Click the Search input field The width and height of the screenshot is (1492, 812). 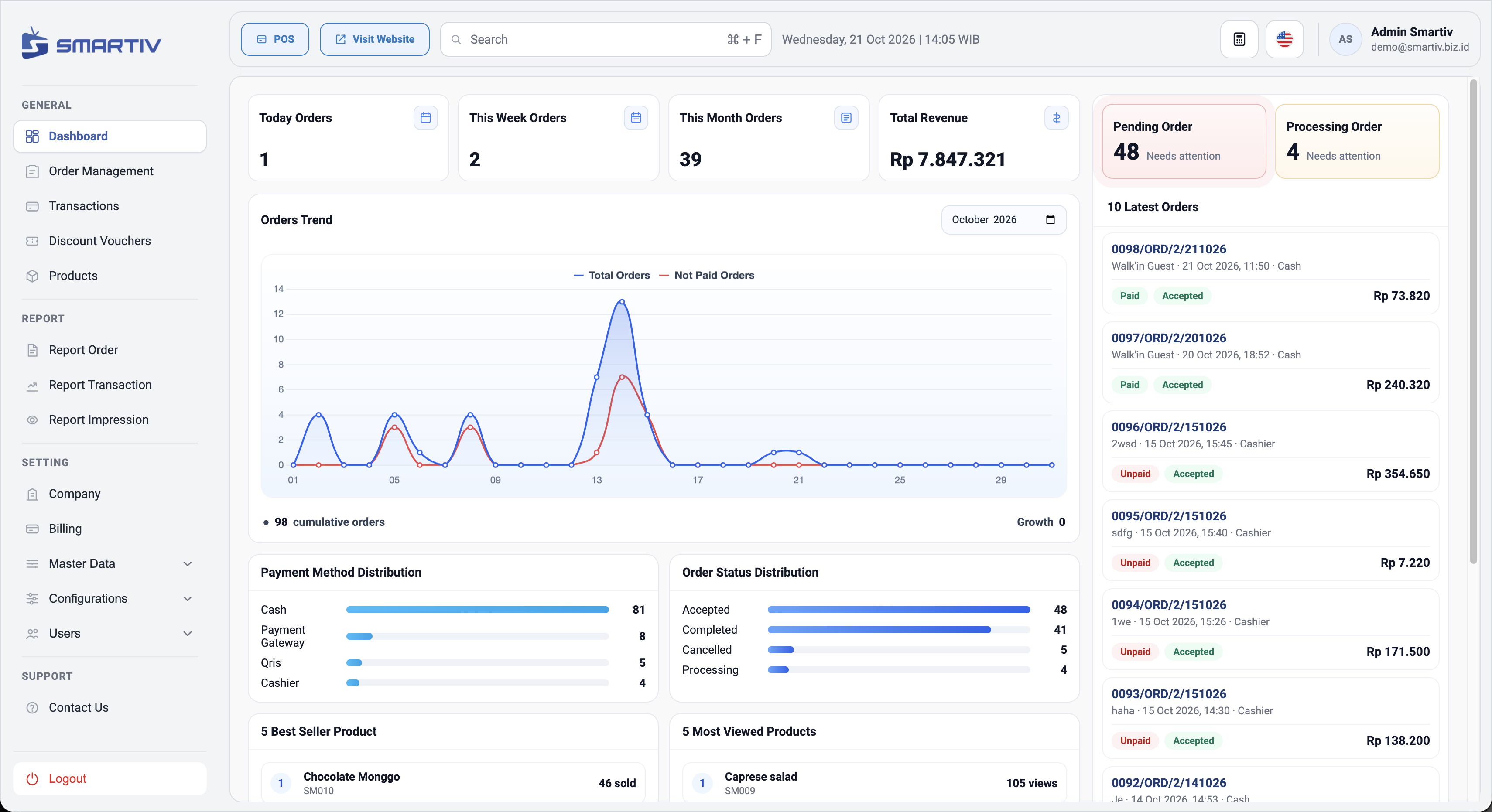coord(605,39)
